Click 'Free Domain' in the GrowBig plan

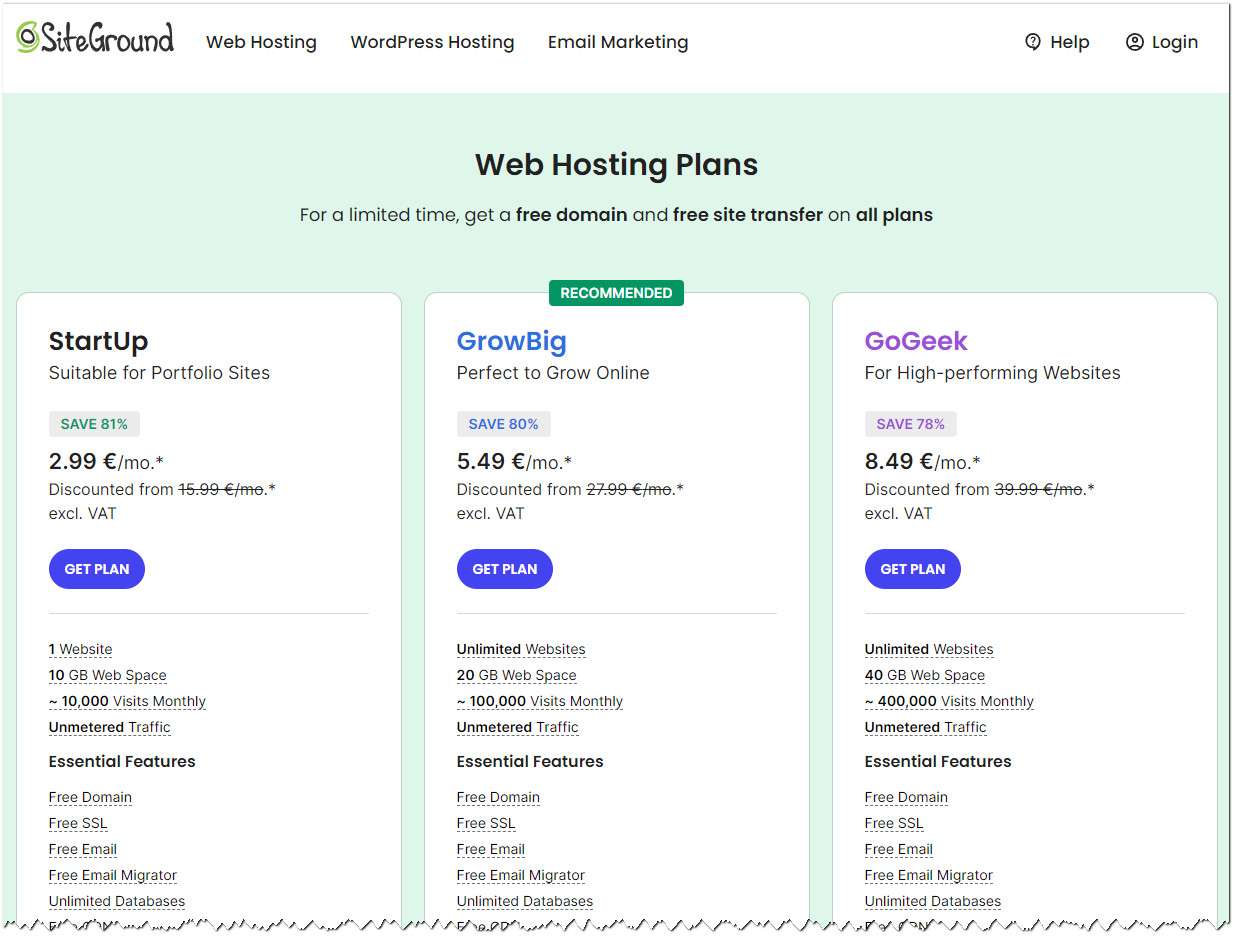coord(498,797)
